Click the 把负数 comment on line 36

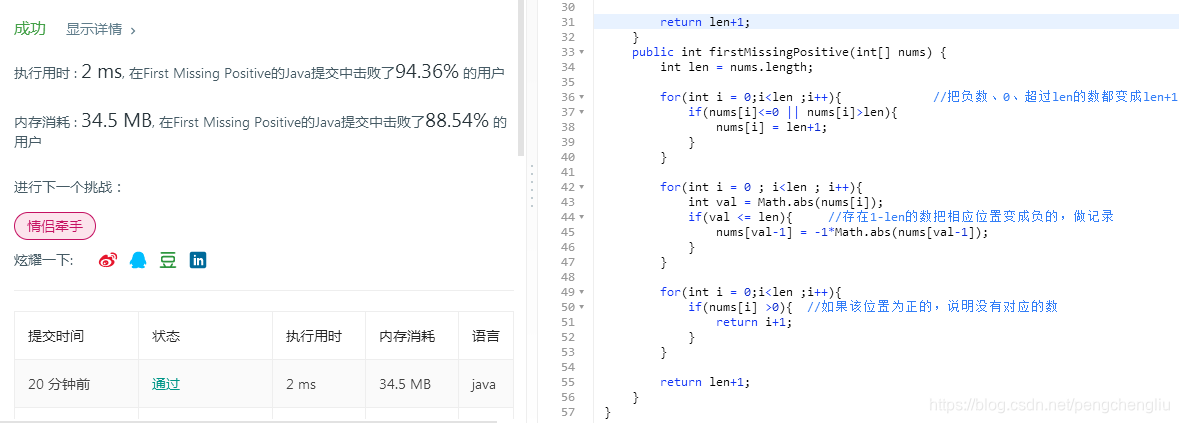[1055, 98]
